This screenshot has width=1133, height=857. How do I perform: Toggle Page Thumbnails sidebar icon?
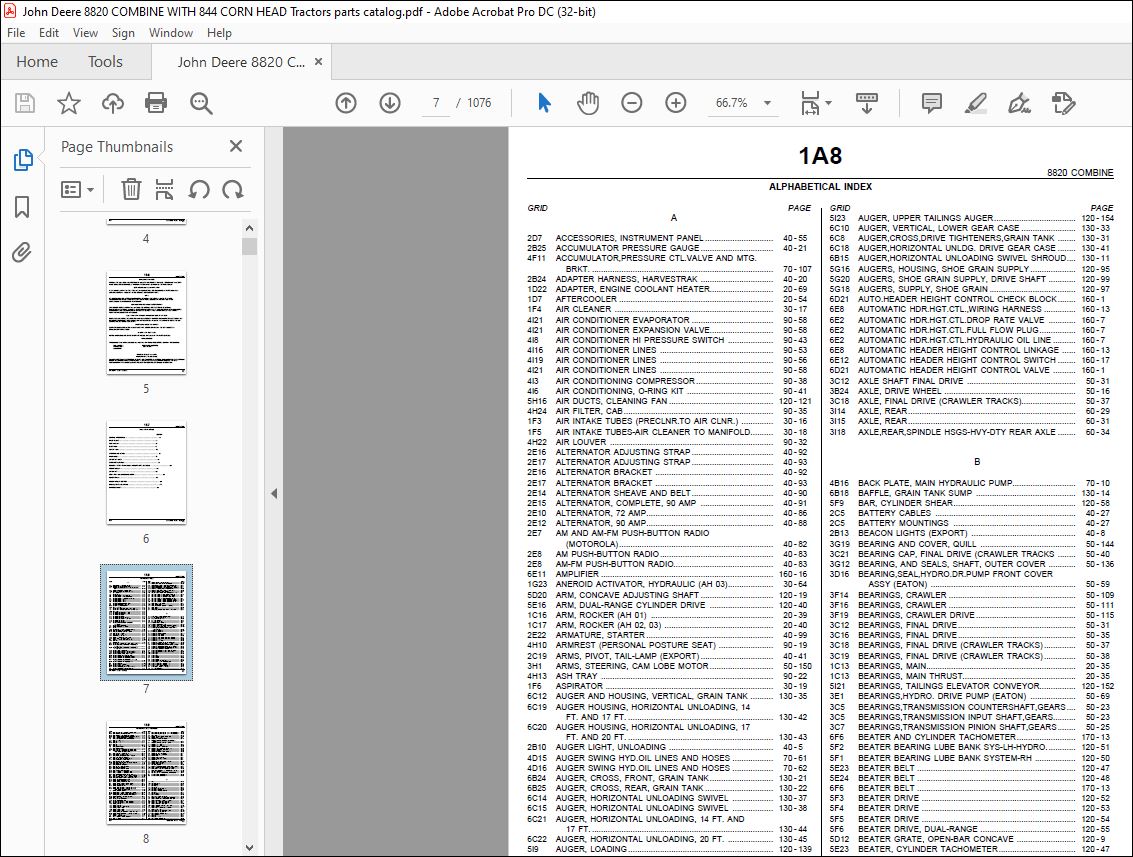point(22,160)
